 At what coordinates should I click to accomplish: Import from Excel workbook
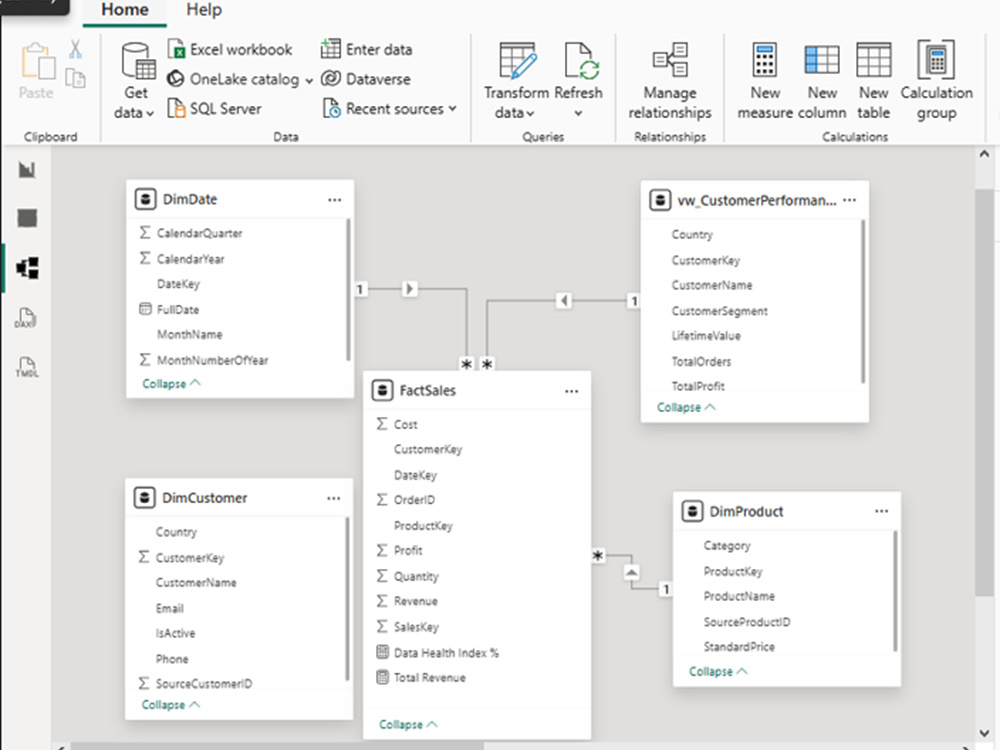230,49
